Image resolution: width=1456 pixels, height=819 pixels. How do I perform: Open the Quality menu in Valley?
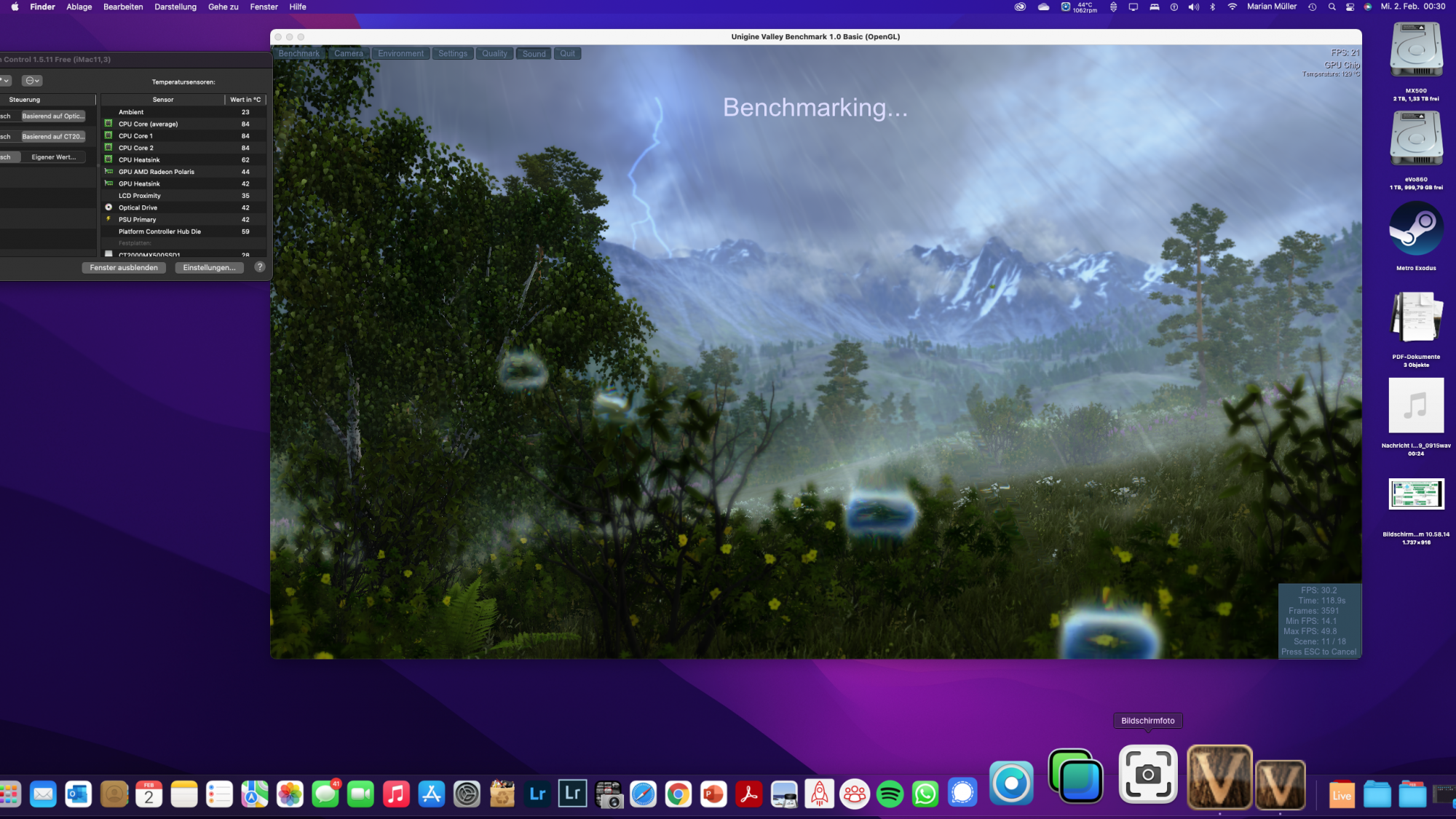pos(494,53)
